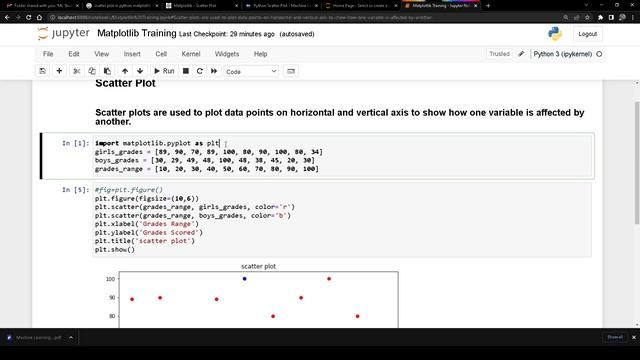
Task: Move selected cell down arrow
Action: pyautogui.click(x=140, y=71)
